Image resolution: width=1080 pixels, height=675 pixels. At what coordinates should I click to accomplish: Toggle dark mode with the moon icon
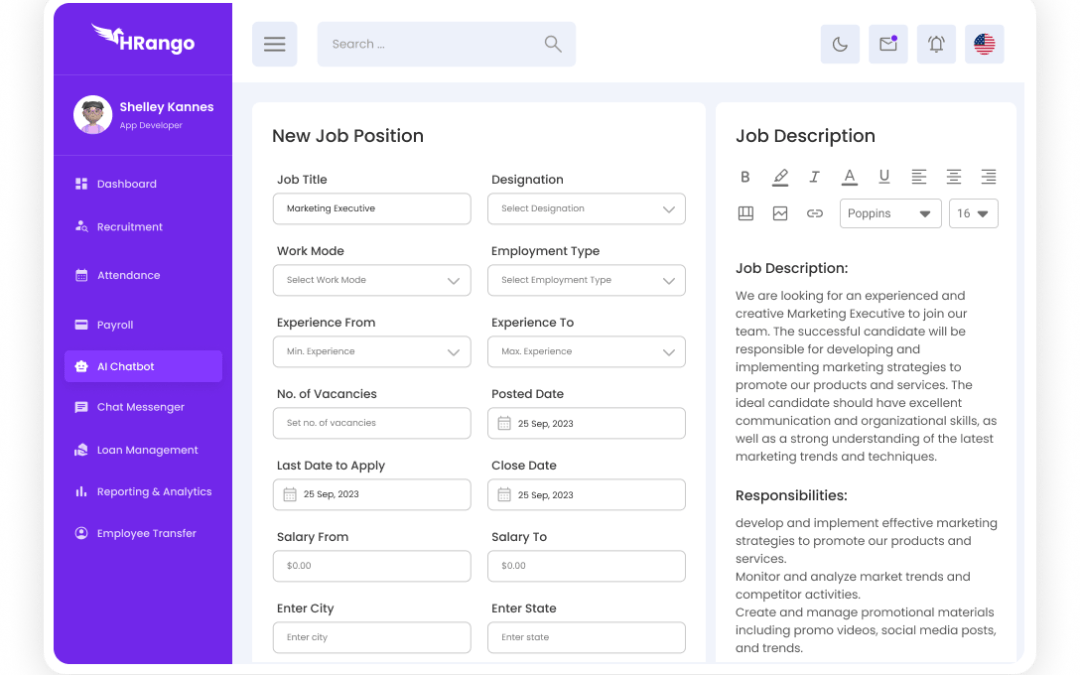pyautogui.click(x=840, y=44)
